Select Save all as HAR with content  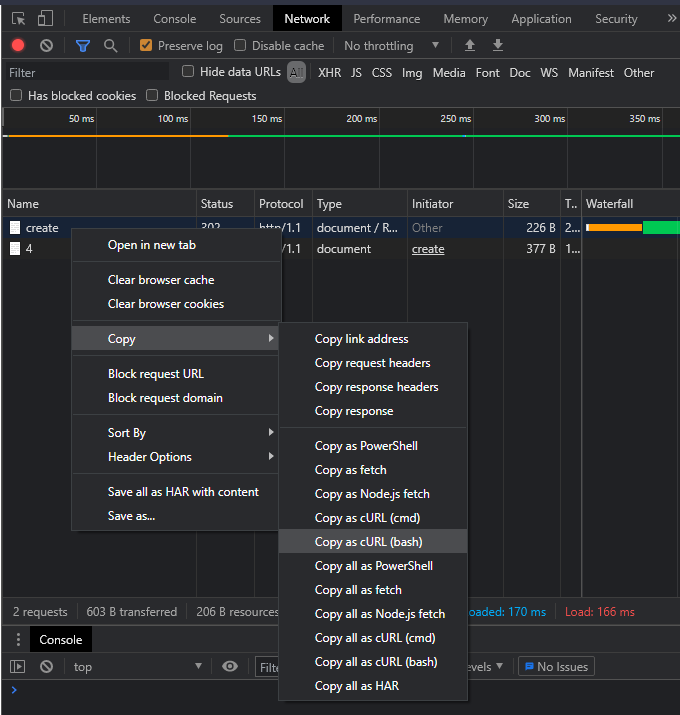coord(175,492)
